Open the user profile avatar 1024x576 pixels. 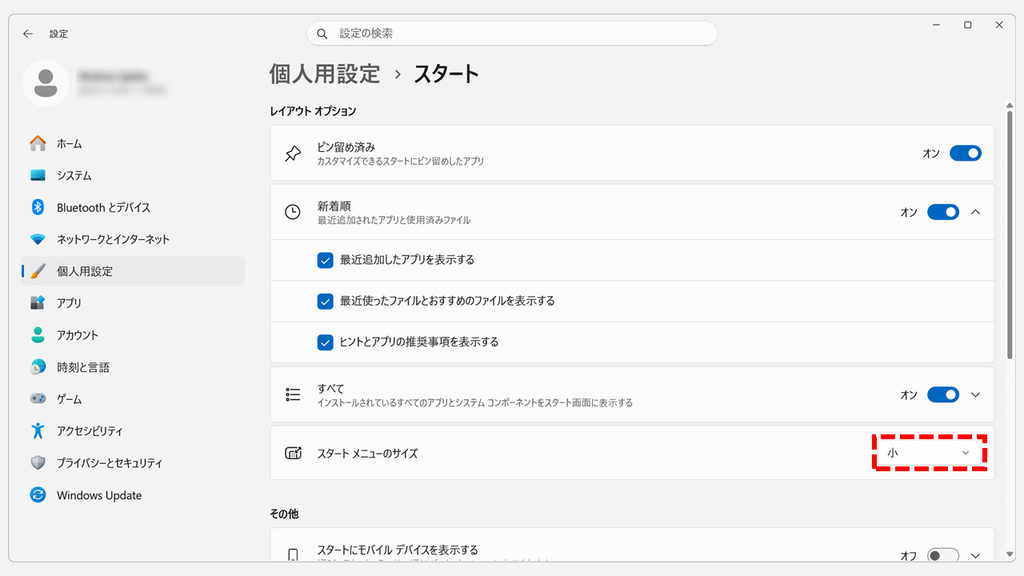tap(46, 83)
